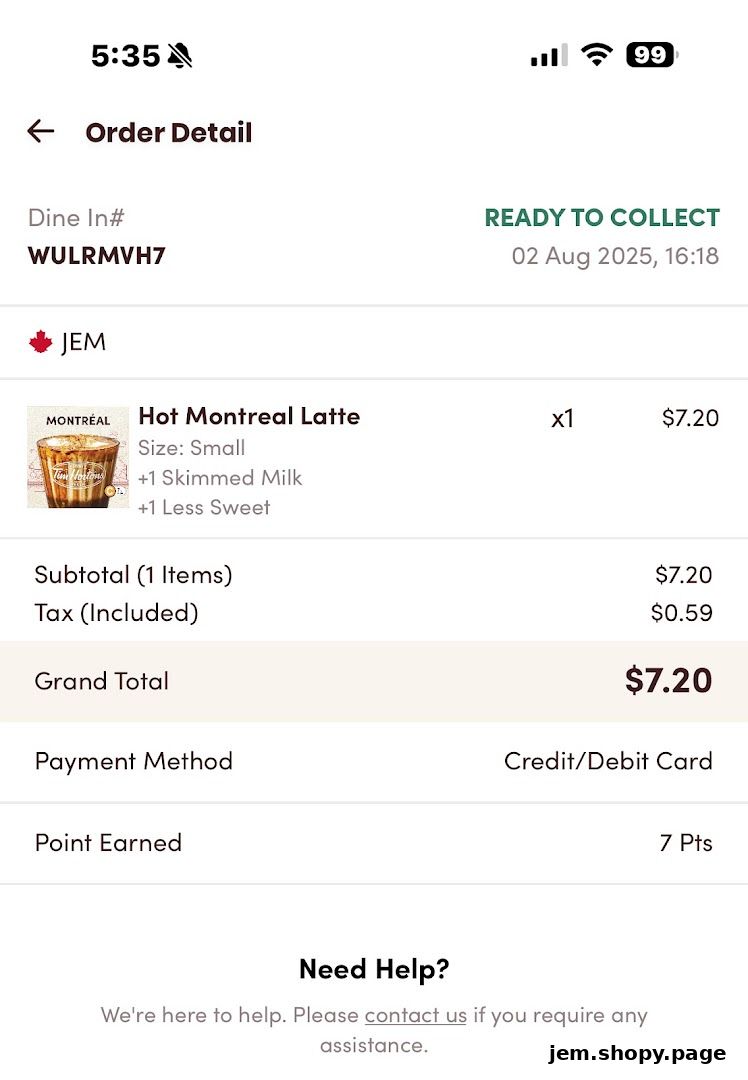Image resolution: width=748 pixels, height=1080 pixels.
Task: Open the Order Detail header title
Action: click(168, 132)
